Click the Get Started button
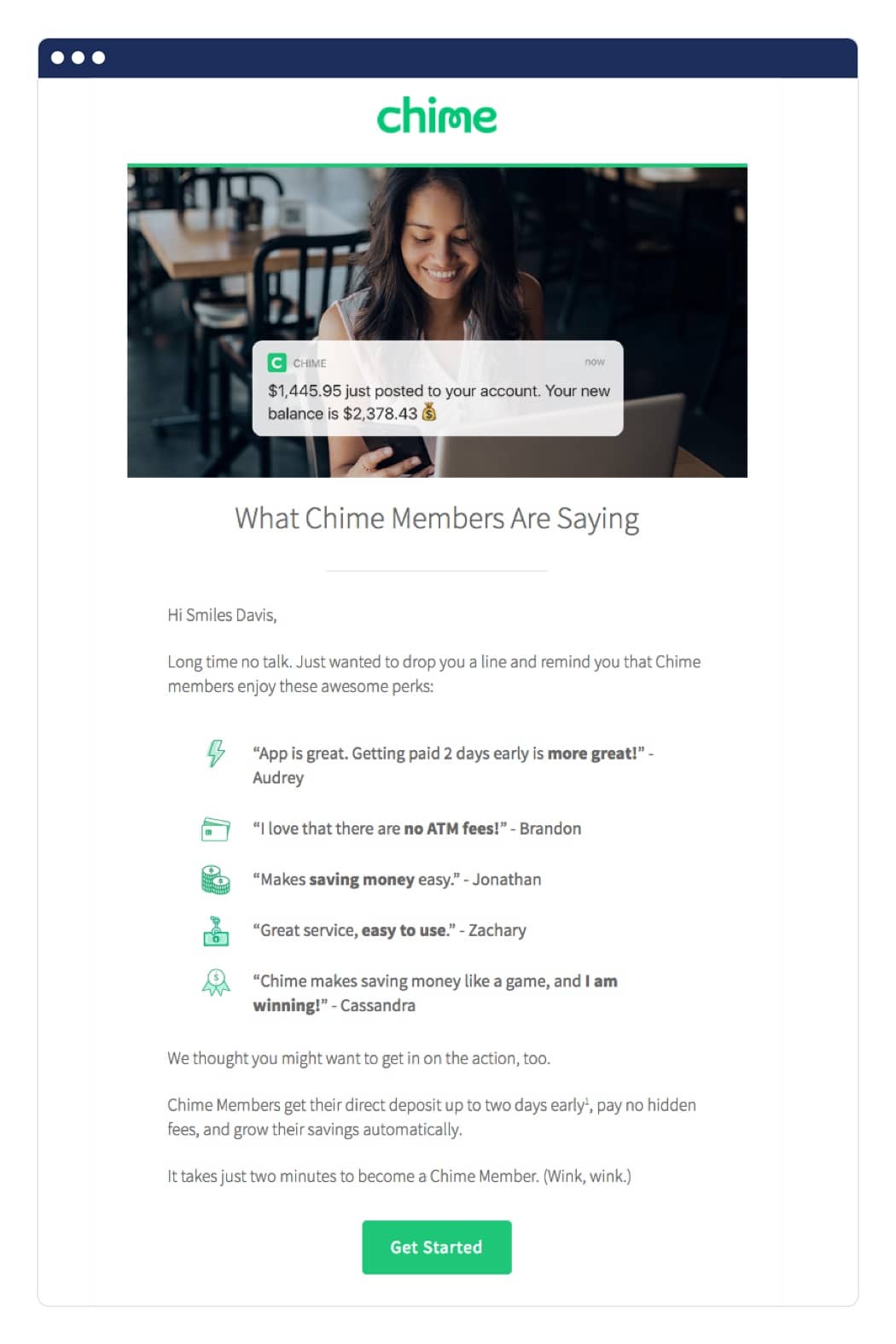The image size is (896, 1344). click(436, 1247)
